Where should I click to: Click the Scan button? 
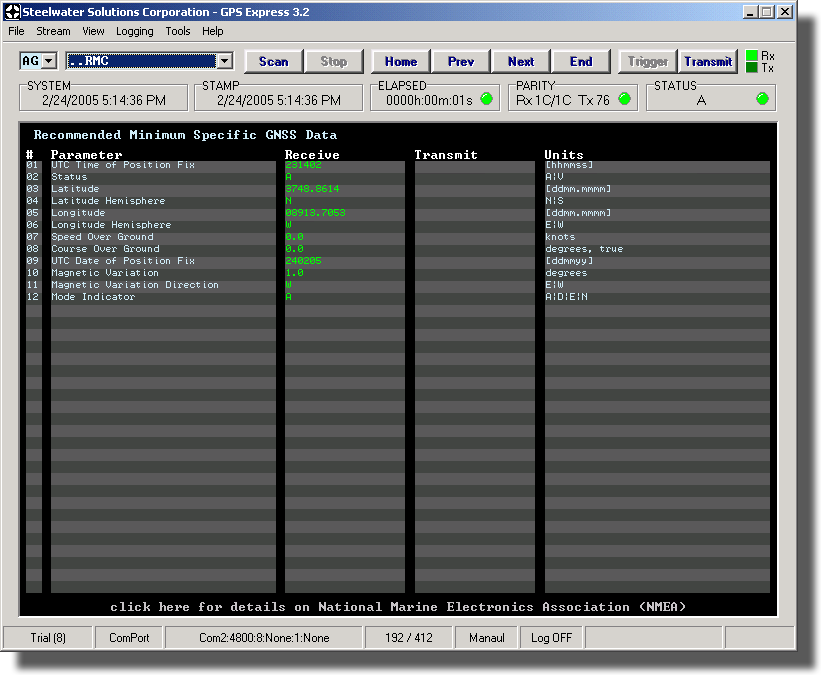coord(274,62)
